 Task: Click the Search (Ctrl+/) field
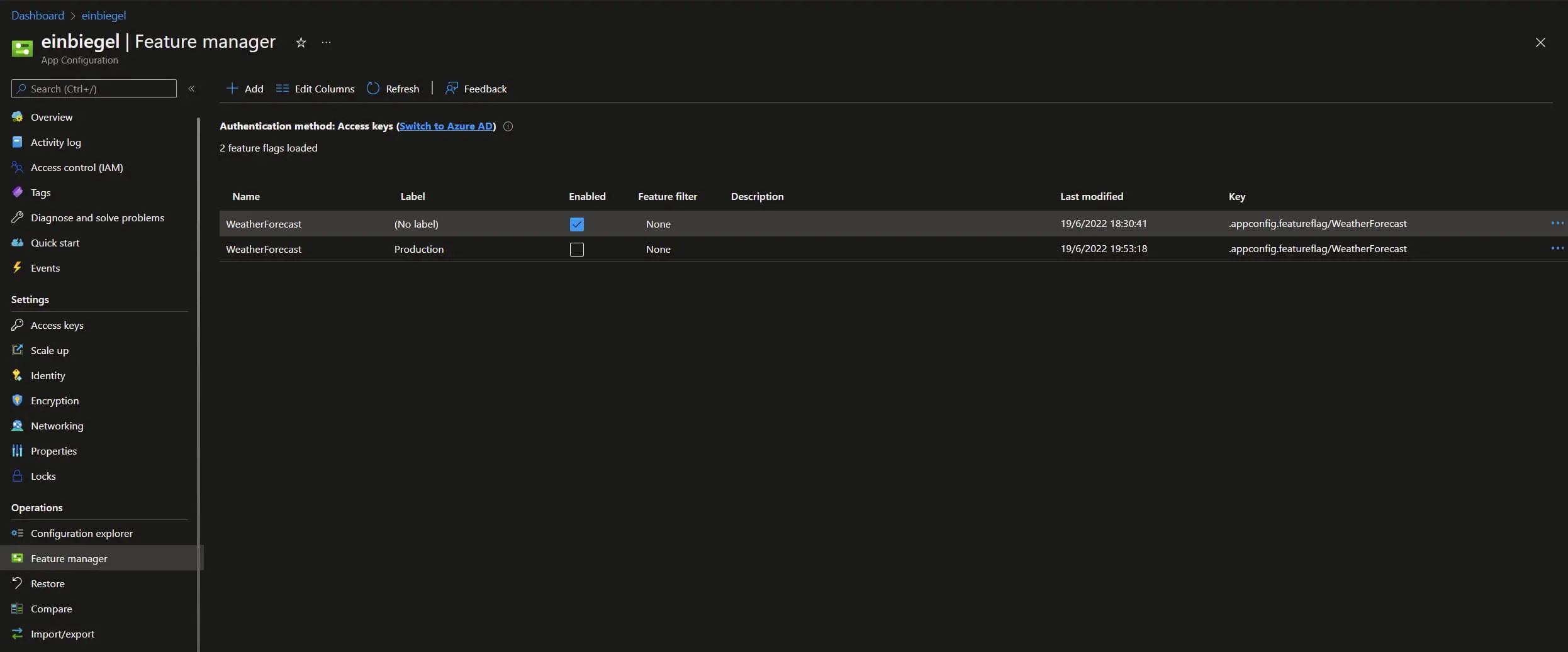click(x=94, y=89)
